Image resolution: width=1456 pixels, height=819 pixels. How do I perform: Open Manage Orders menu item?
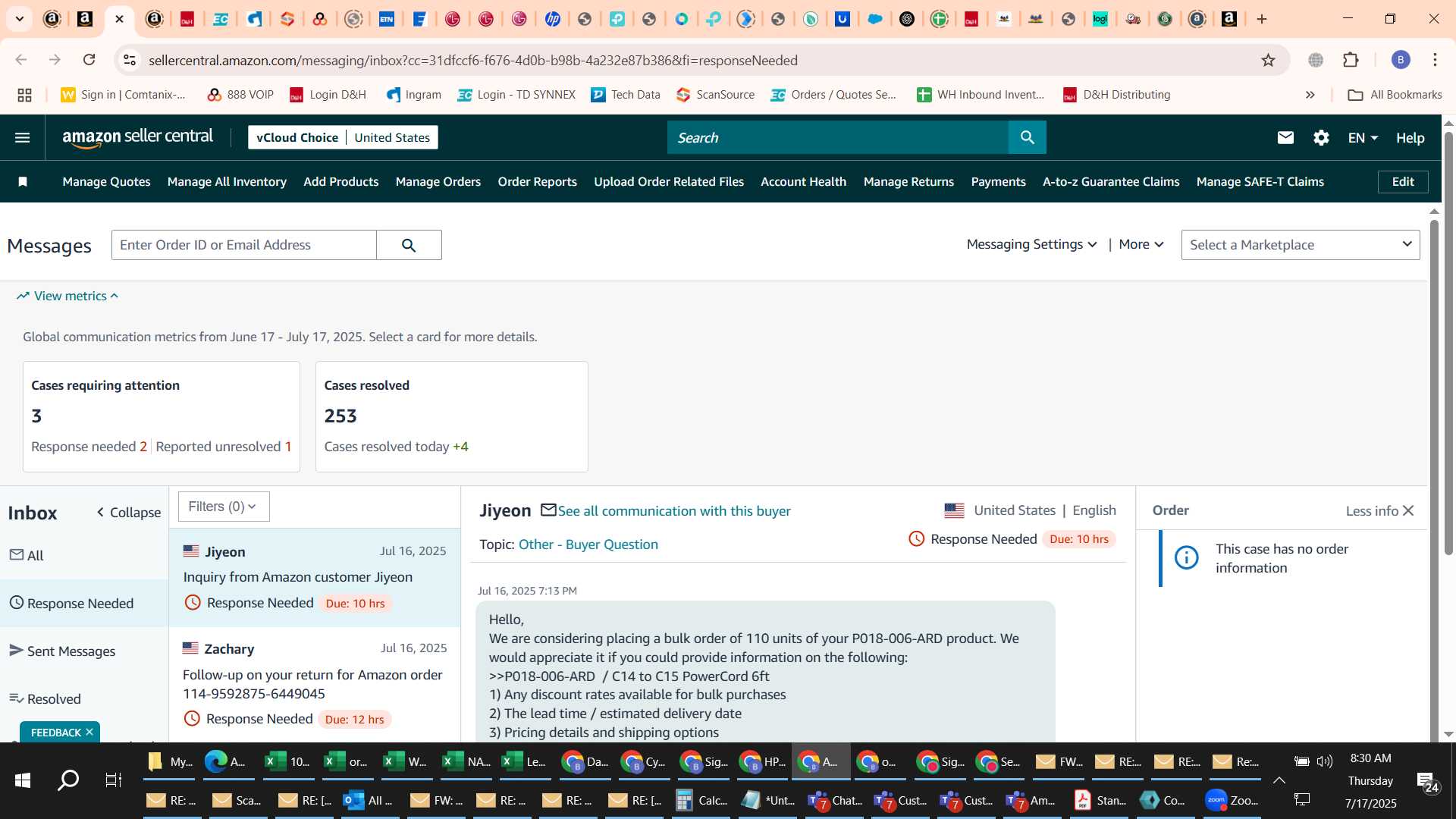[x=438, y=181]
